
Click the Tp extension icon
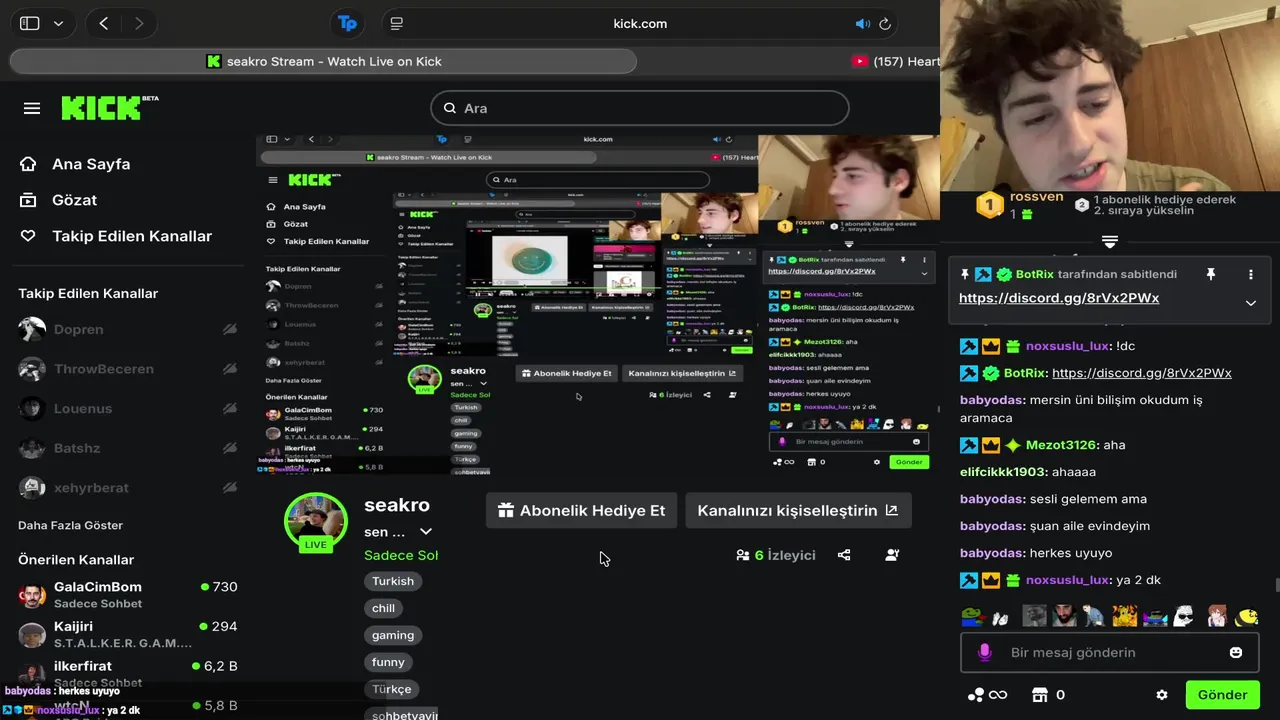click(x=347, y=23)
